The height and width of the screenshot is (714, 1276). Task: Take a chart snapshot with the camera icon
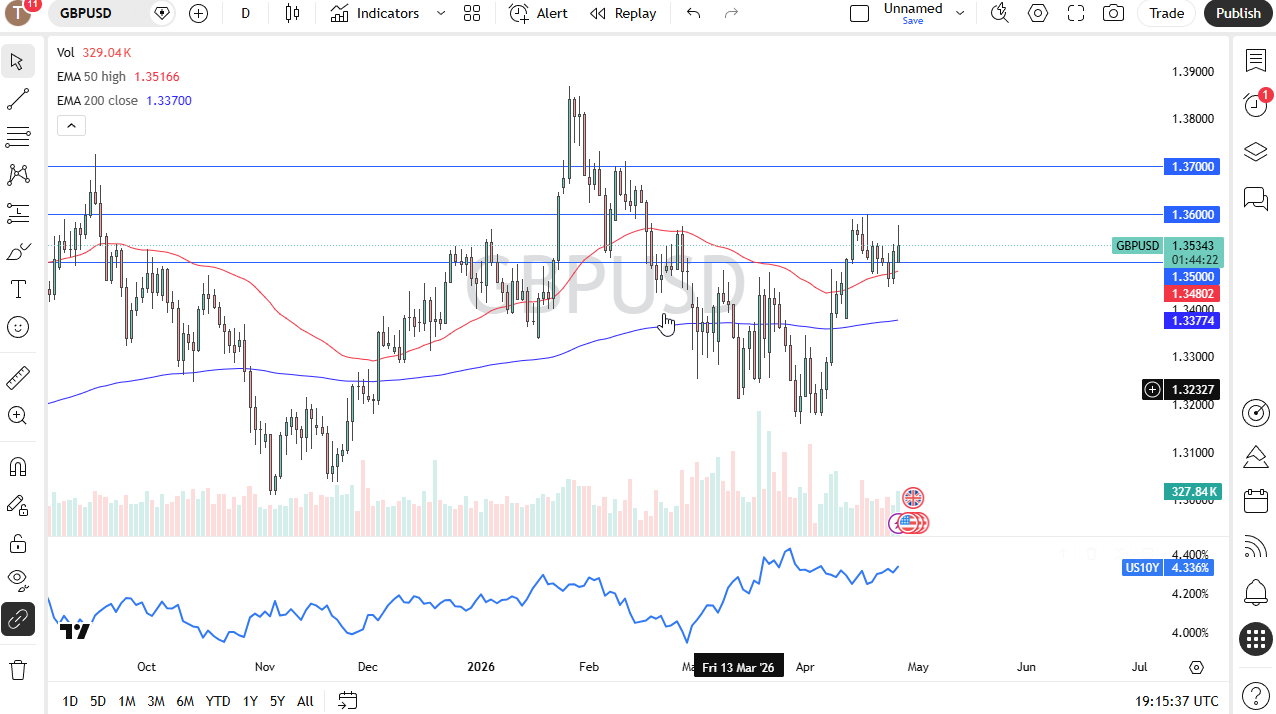coord(1113,13)
